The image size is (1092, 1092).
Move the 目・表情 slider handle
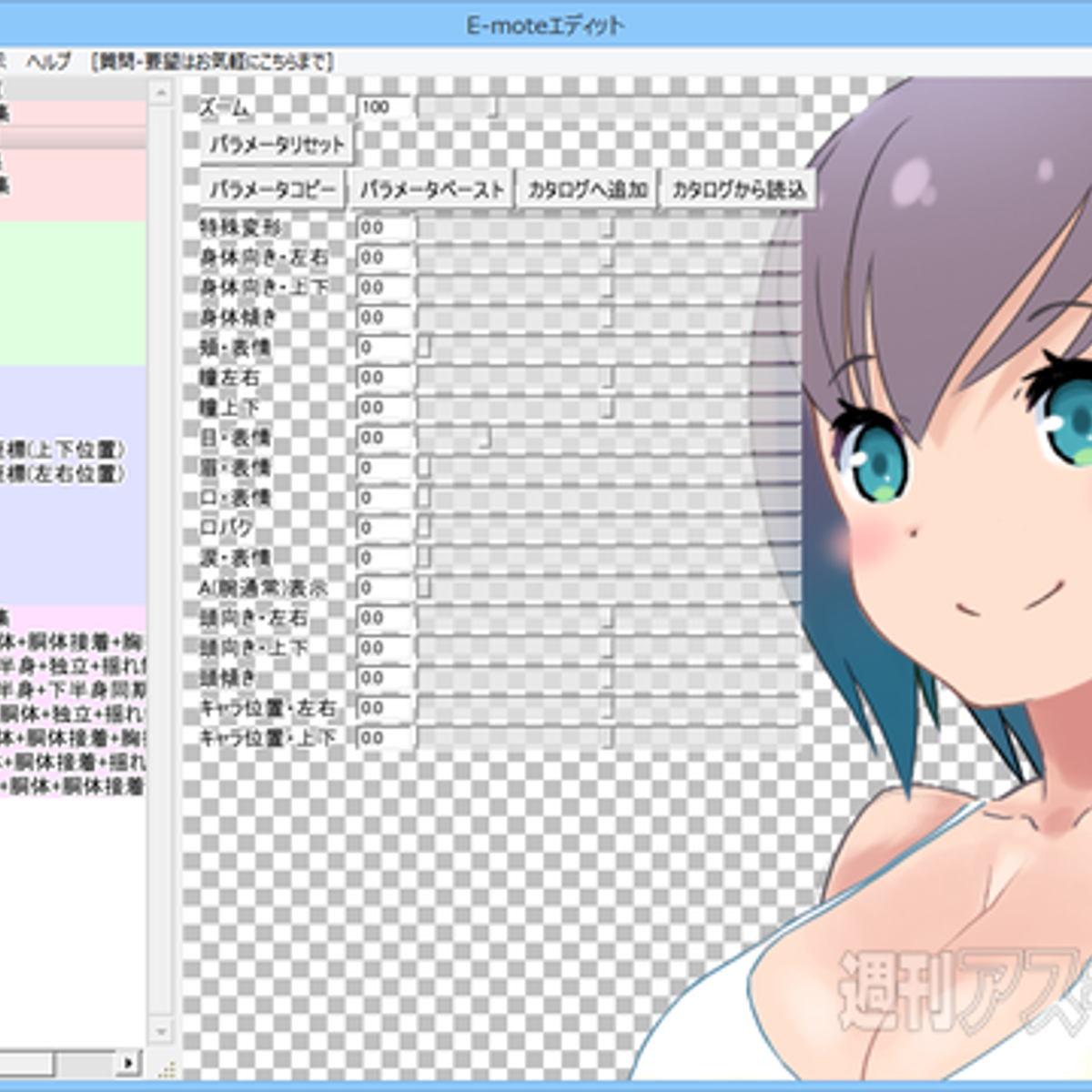(487, 438)
